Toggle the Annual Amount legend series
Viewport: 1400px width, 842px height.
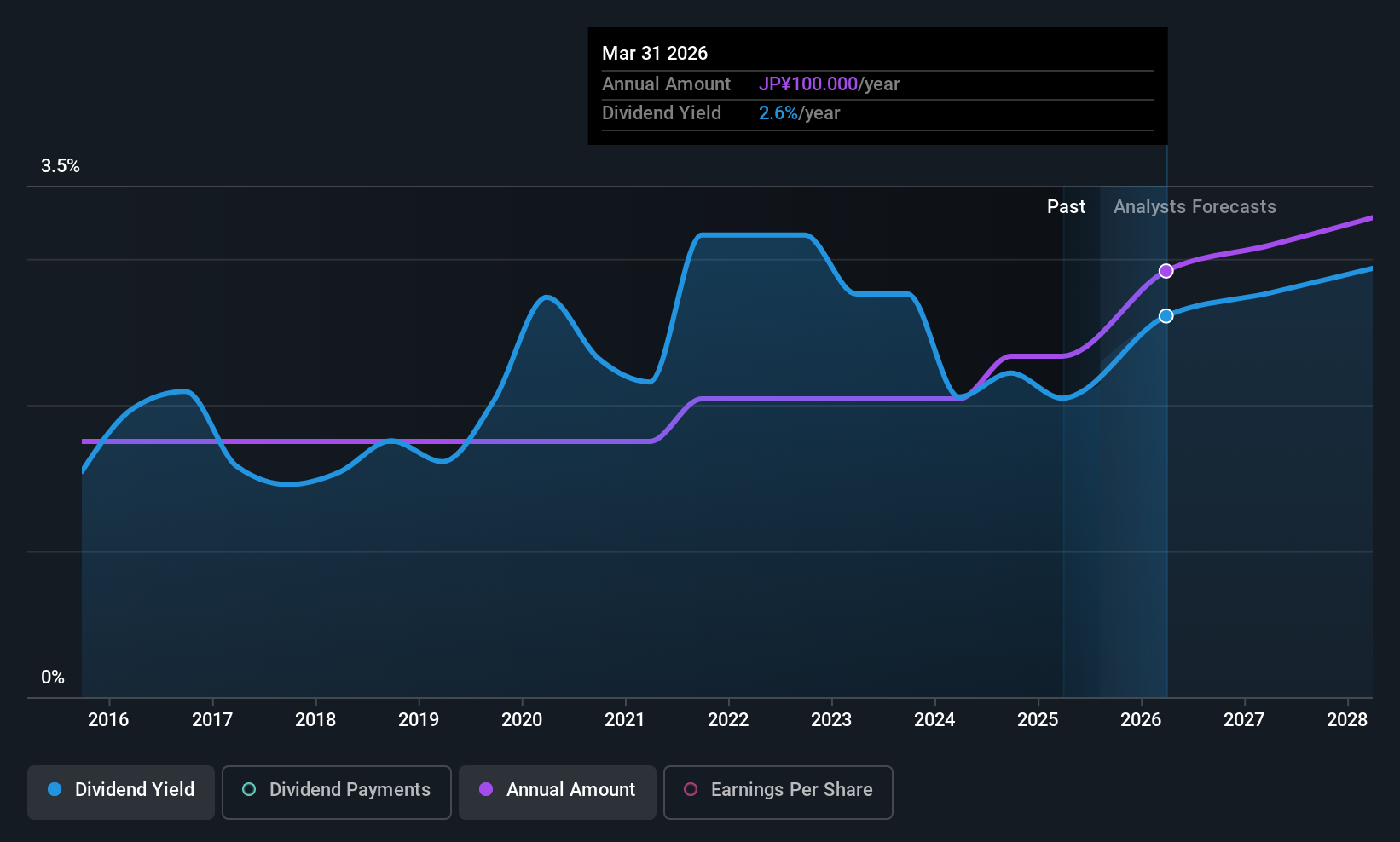[x=558, y=792]
